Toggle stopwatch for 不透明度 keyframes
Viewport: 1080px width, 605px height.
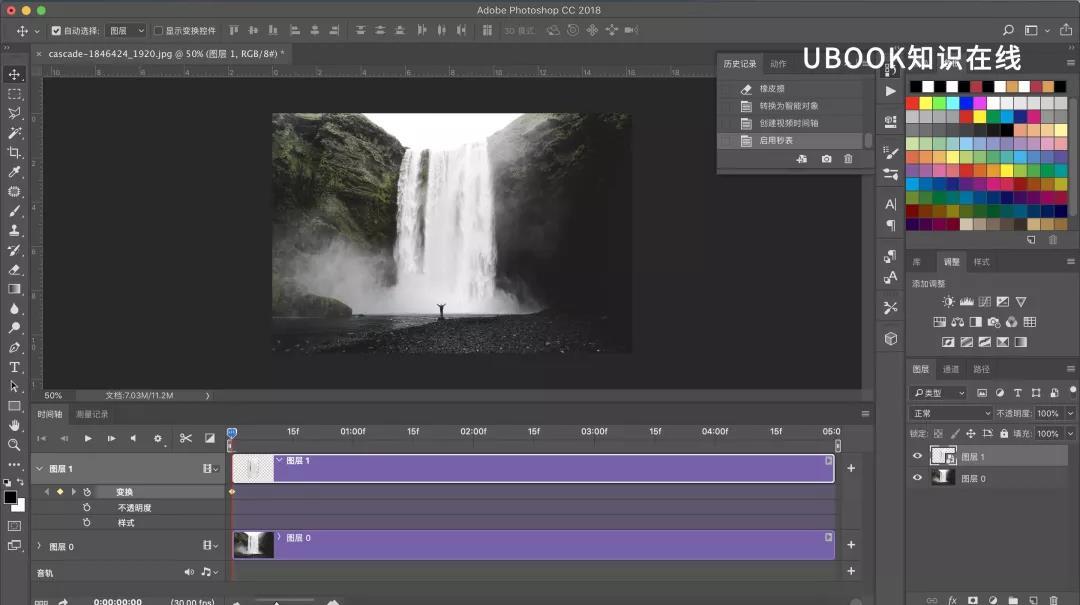click(x=87, y=507)
